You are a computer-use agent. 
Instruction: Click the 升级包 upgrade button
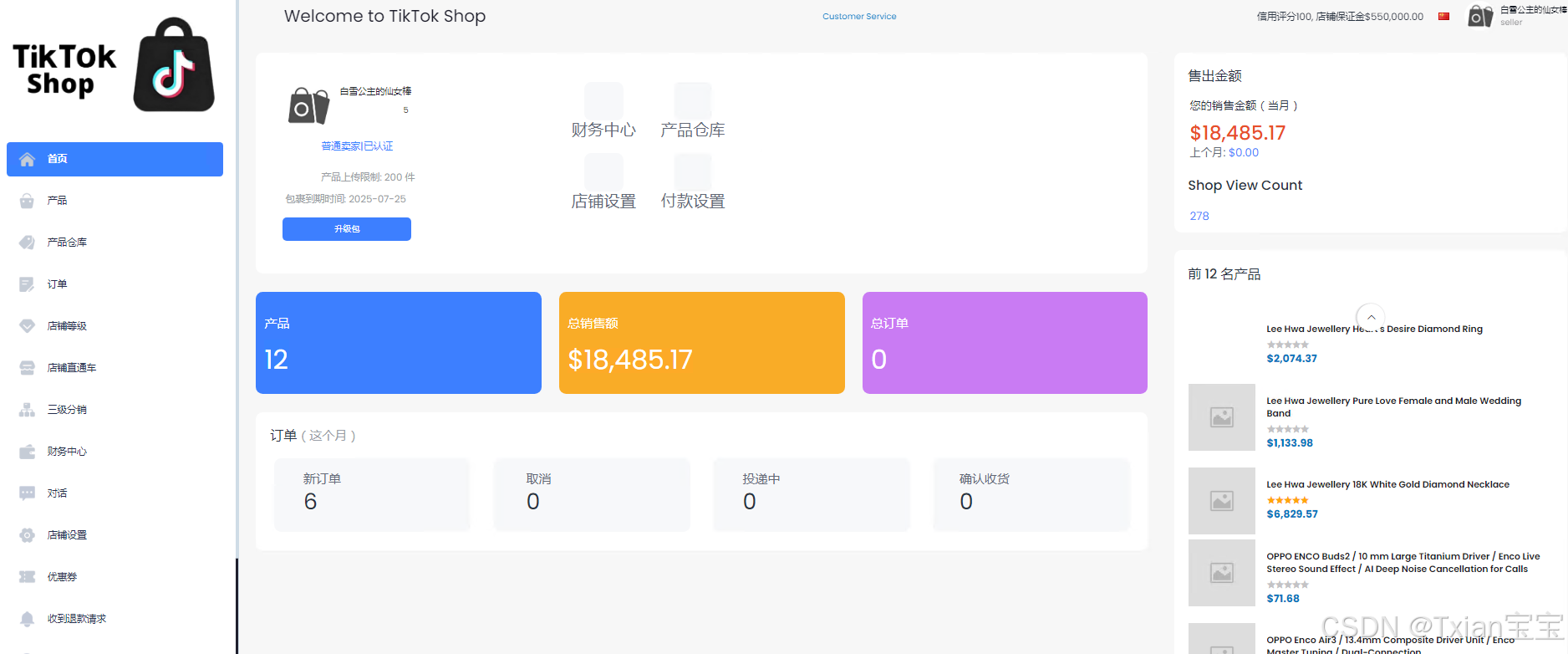click(347, 229)
